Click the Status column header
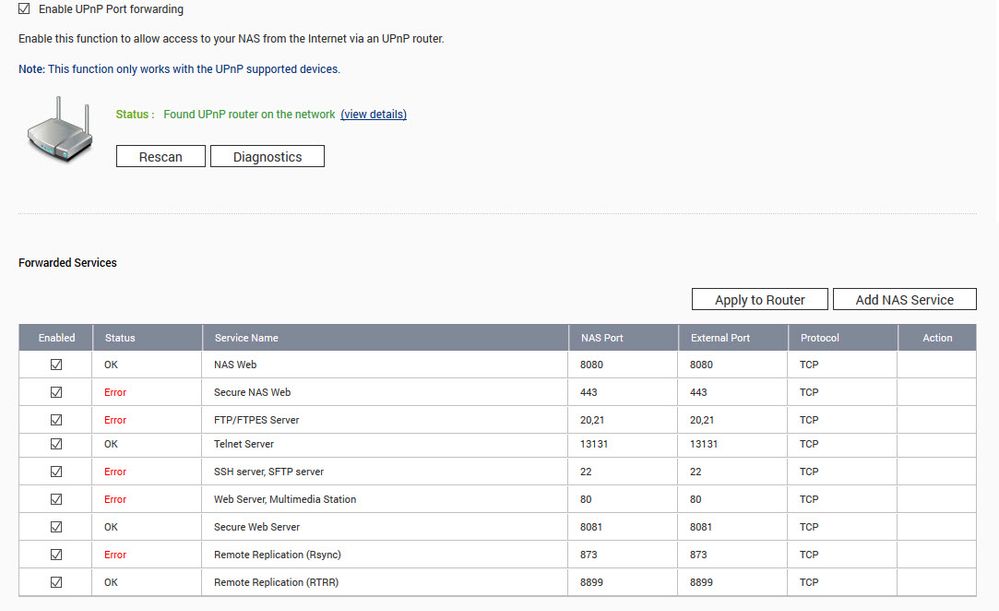 pyautogui.click(x=119, y=338)
